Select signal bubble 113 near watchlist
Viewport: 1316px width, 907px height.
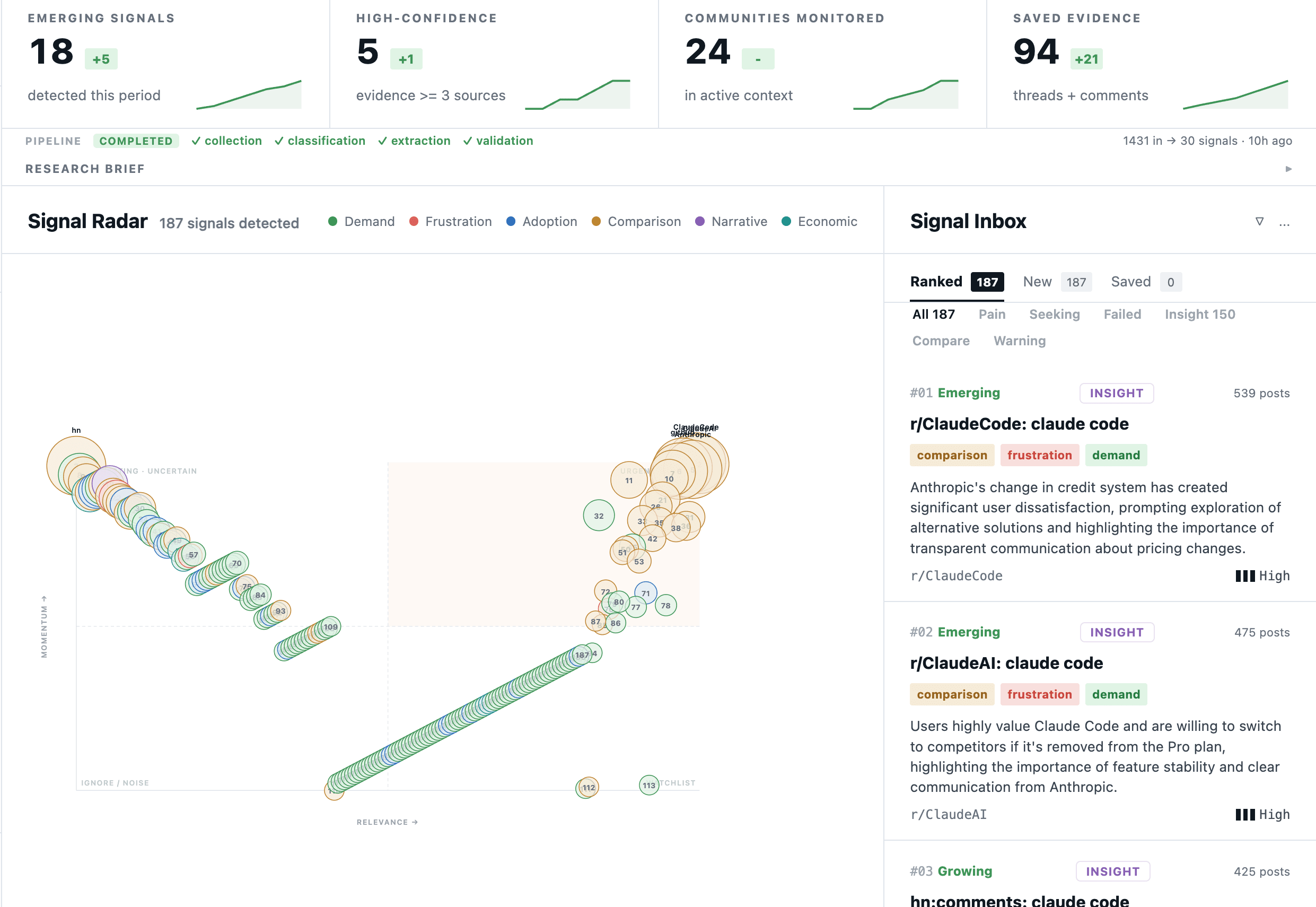[x=648, y=786]
